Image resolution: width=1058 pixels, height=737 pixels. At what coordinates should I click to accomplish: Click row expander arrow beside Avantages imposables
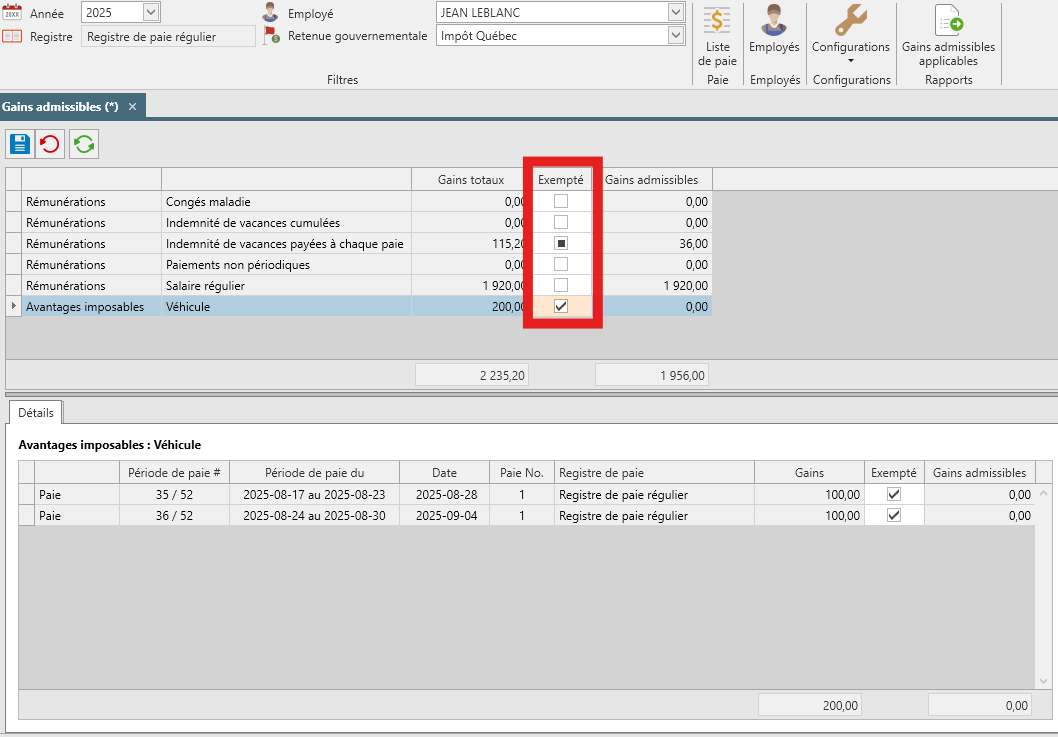click(x=13, y=306)
